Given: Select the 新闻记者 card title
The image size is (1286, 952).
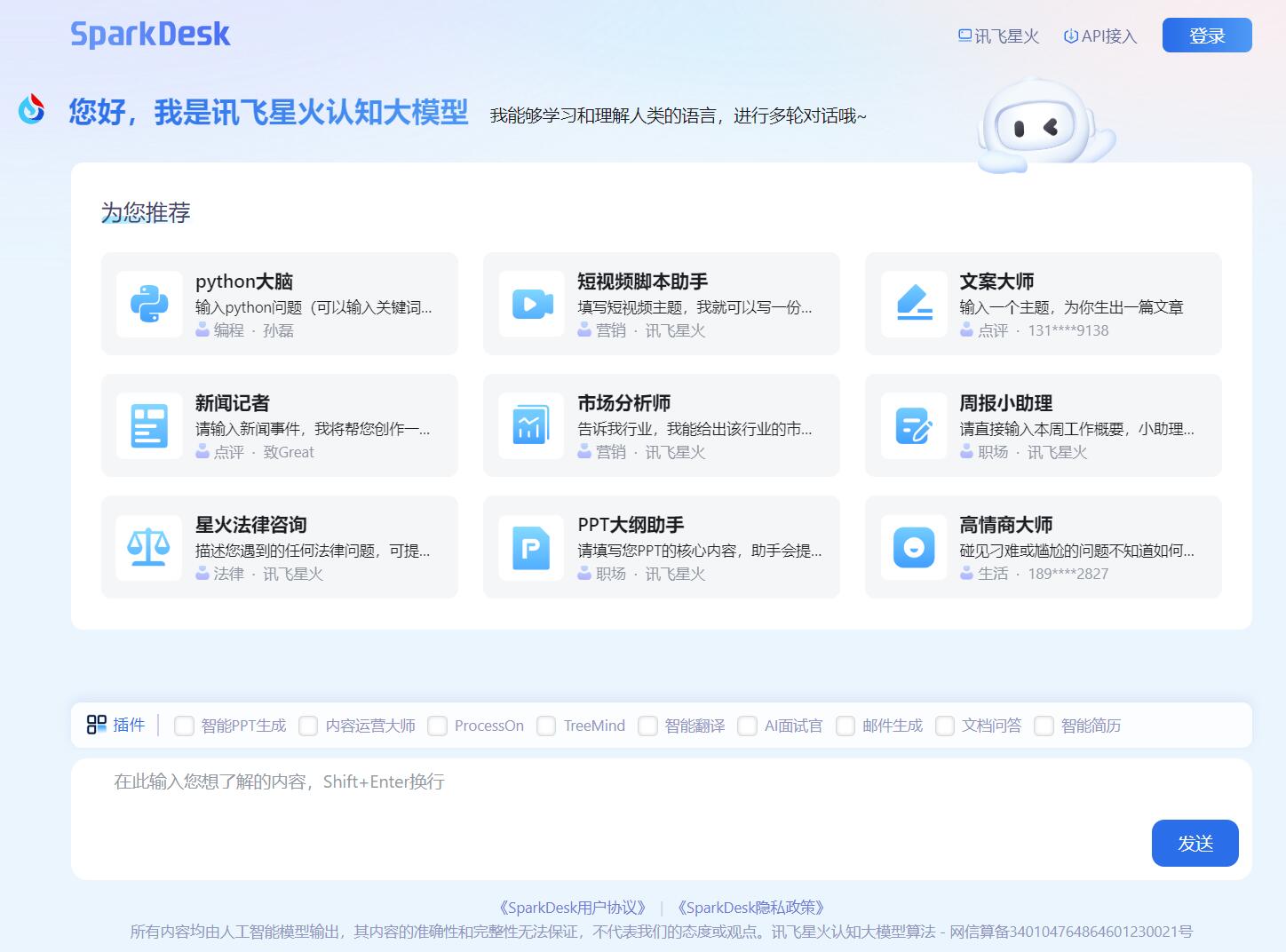Looking at the screenshot, I should (x=233, y=403).
